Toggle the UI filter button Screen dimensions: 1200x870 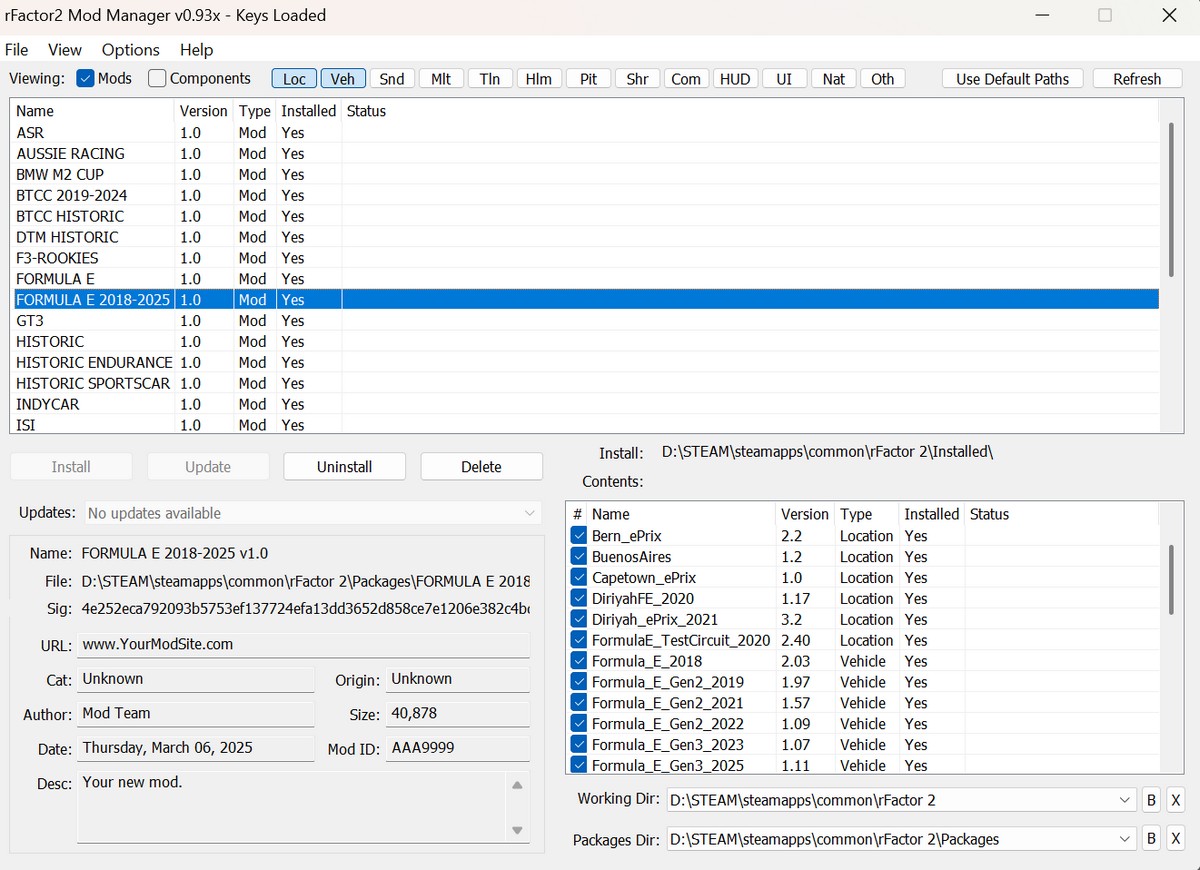pos(784,79)
